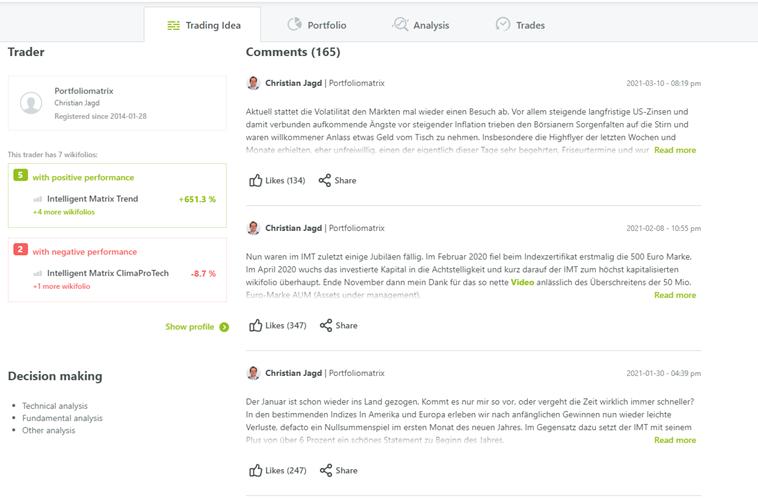Click the 'Comments (165)' heading
This screenshot has height=499, width=758.
coord(293,52)
